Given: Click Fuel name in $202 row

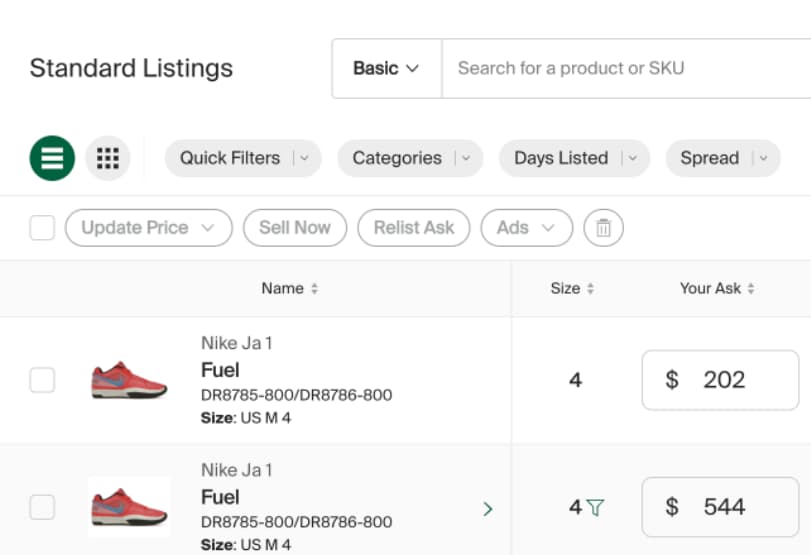Looking at the screenshot, I should (x=220, y=370).
